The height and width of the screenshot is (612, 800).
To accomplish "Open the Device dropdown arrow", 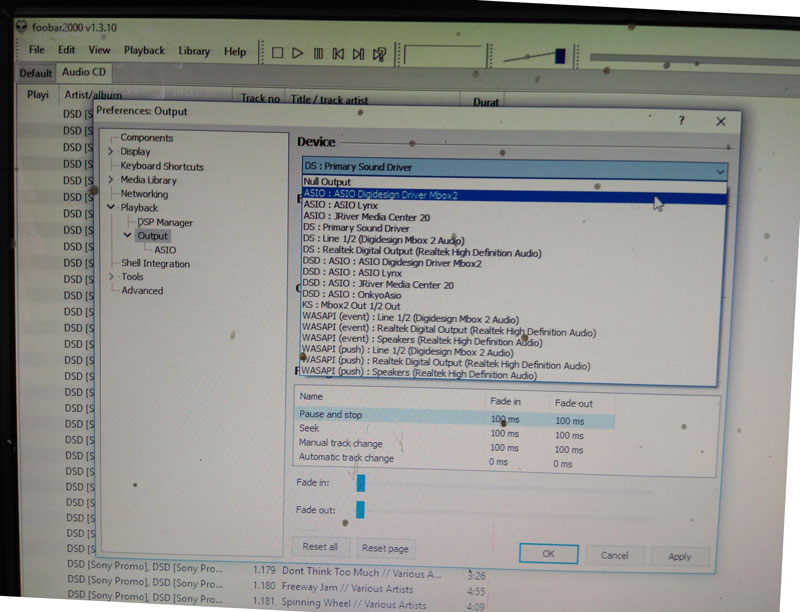I will (x=720, y=172).
